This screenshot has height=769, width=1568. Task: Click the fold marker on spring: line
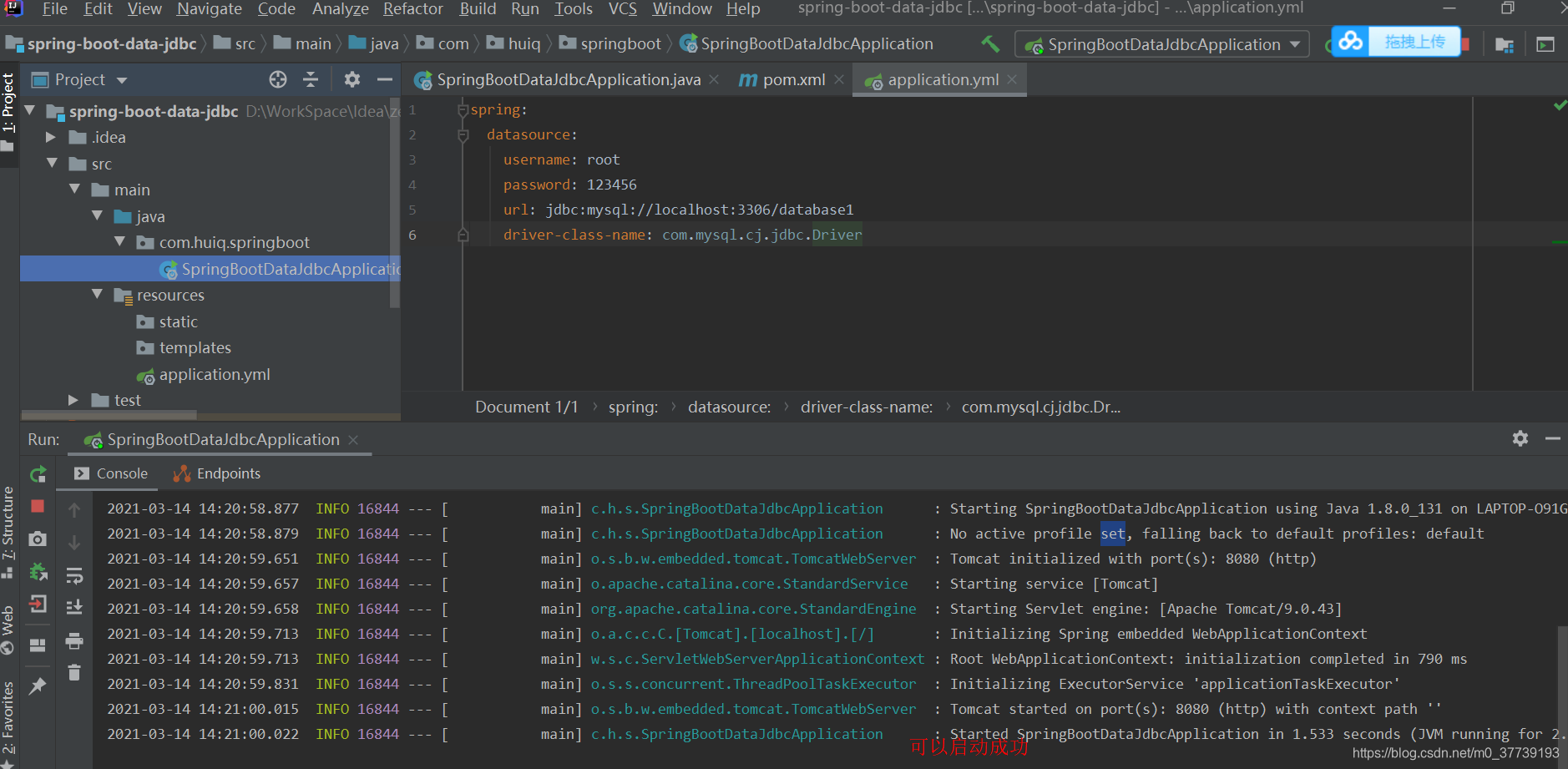463,109
